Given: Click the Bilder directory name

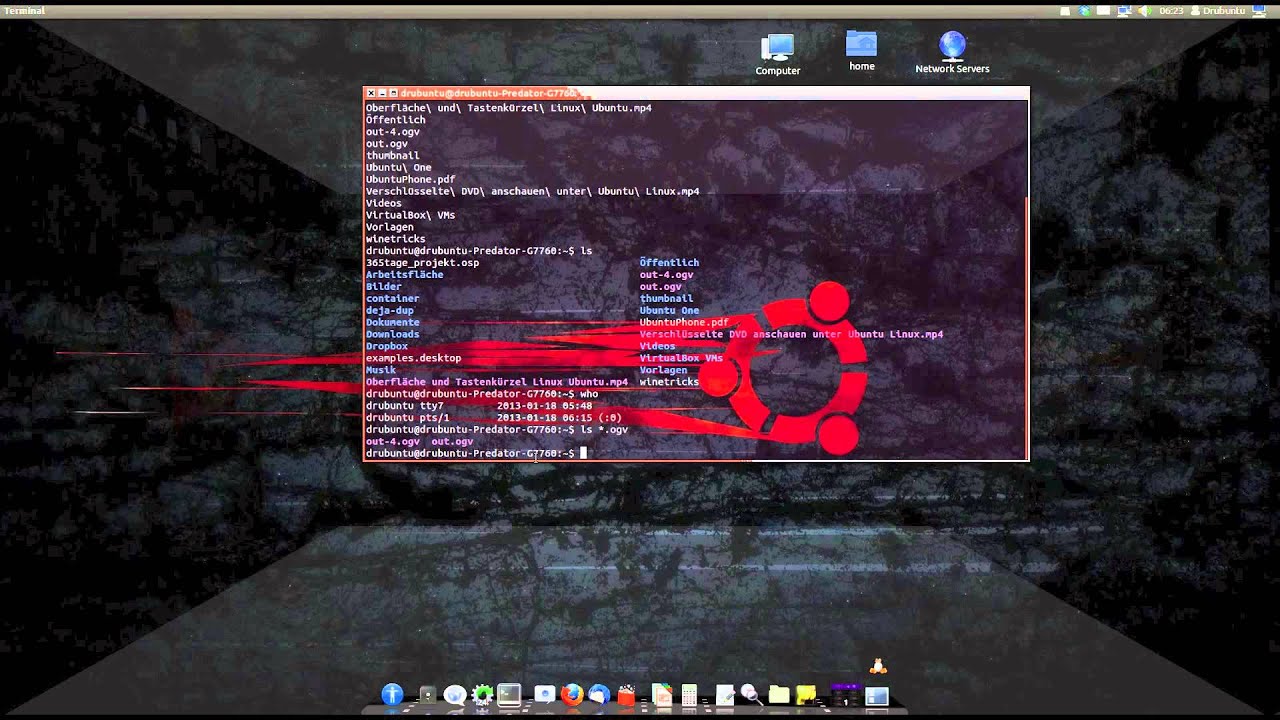Looking at the screenshot, I should click(x=384, y=287).
